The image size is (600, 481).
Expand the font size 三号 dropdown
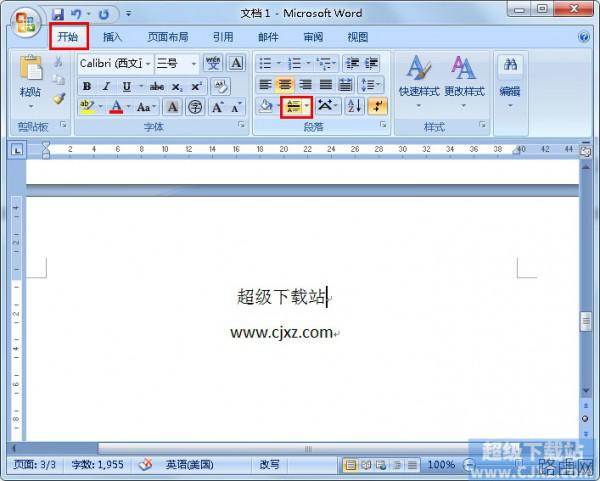click(x=194, y=64)
